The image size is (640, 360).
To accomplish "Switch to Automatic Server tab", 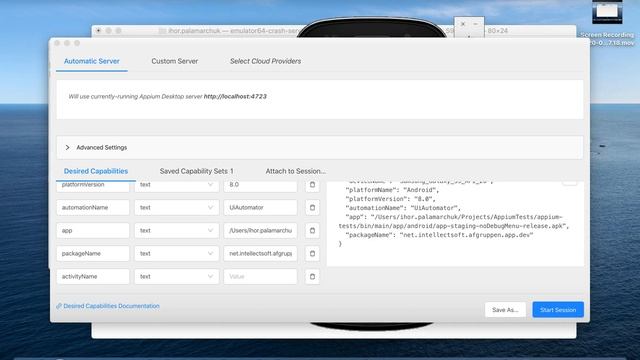I will click(91, 61).
